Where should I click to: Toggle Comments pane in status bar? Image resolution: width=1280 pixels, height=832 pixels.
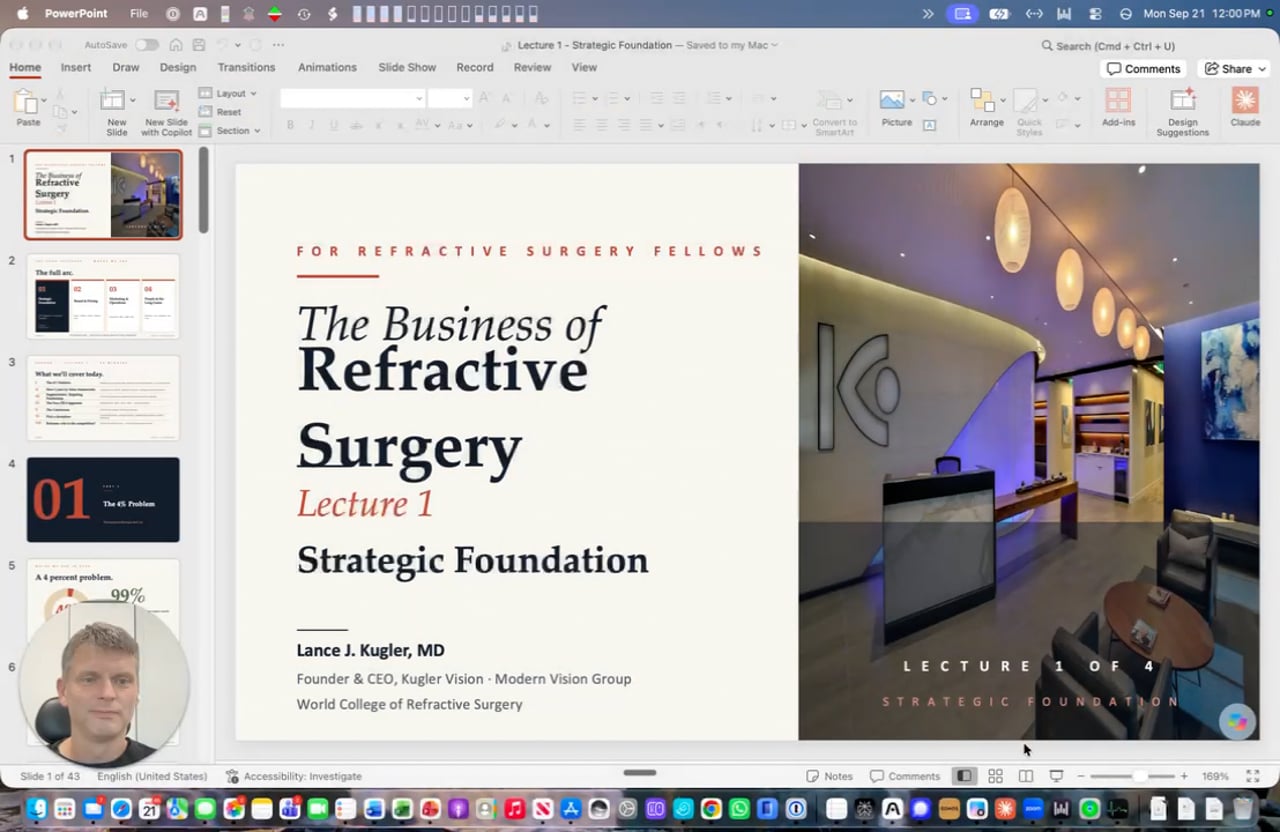pyautogui.click(x=905, y=776)
